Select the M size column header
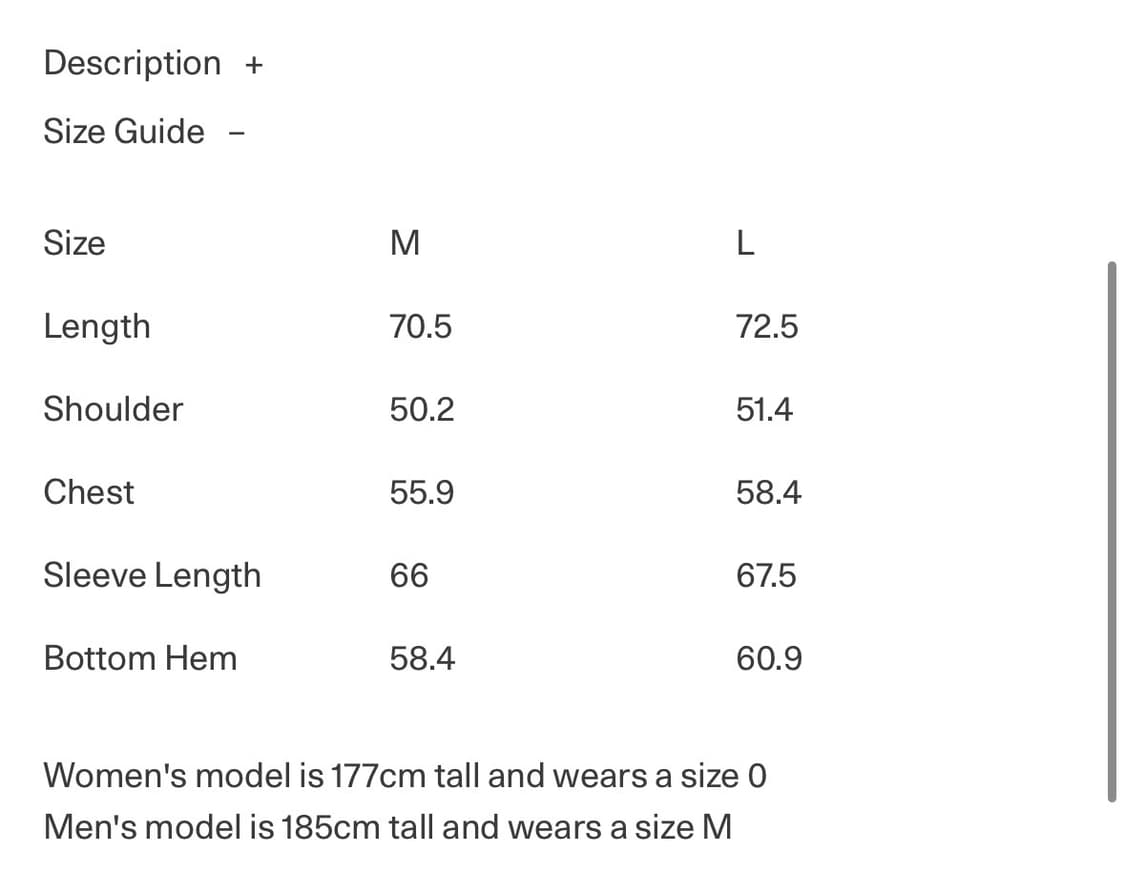This screenshot has height=872, width=1125. tap(404, 243)
